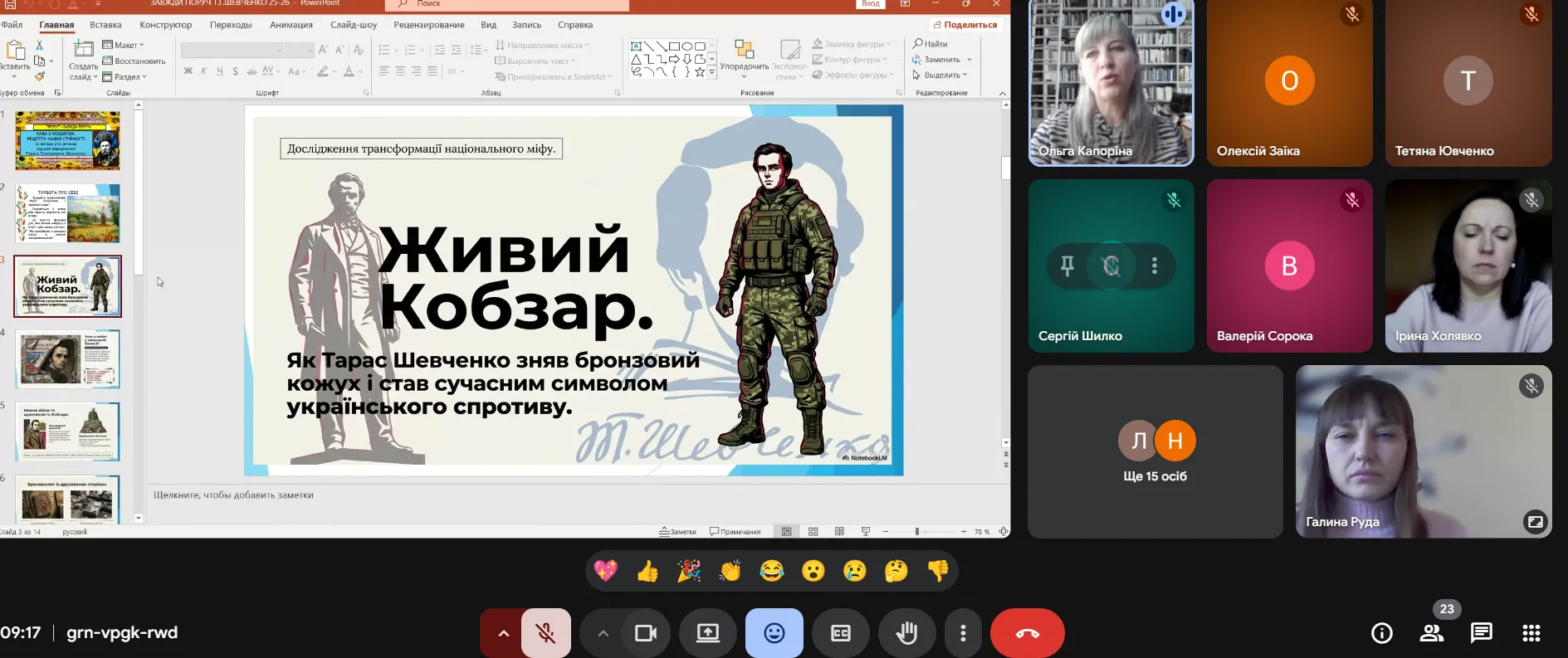This screenshot has height=658, width=1568.
Task: Expand video settings arrow beside camera
Action: [x=603, y=633]
